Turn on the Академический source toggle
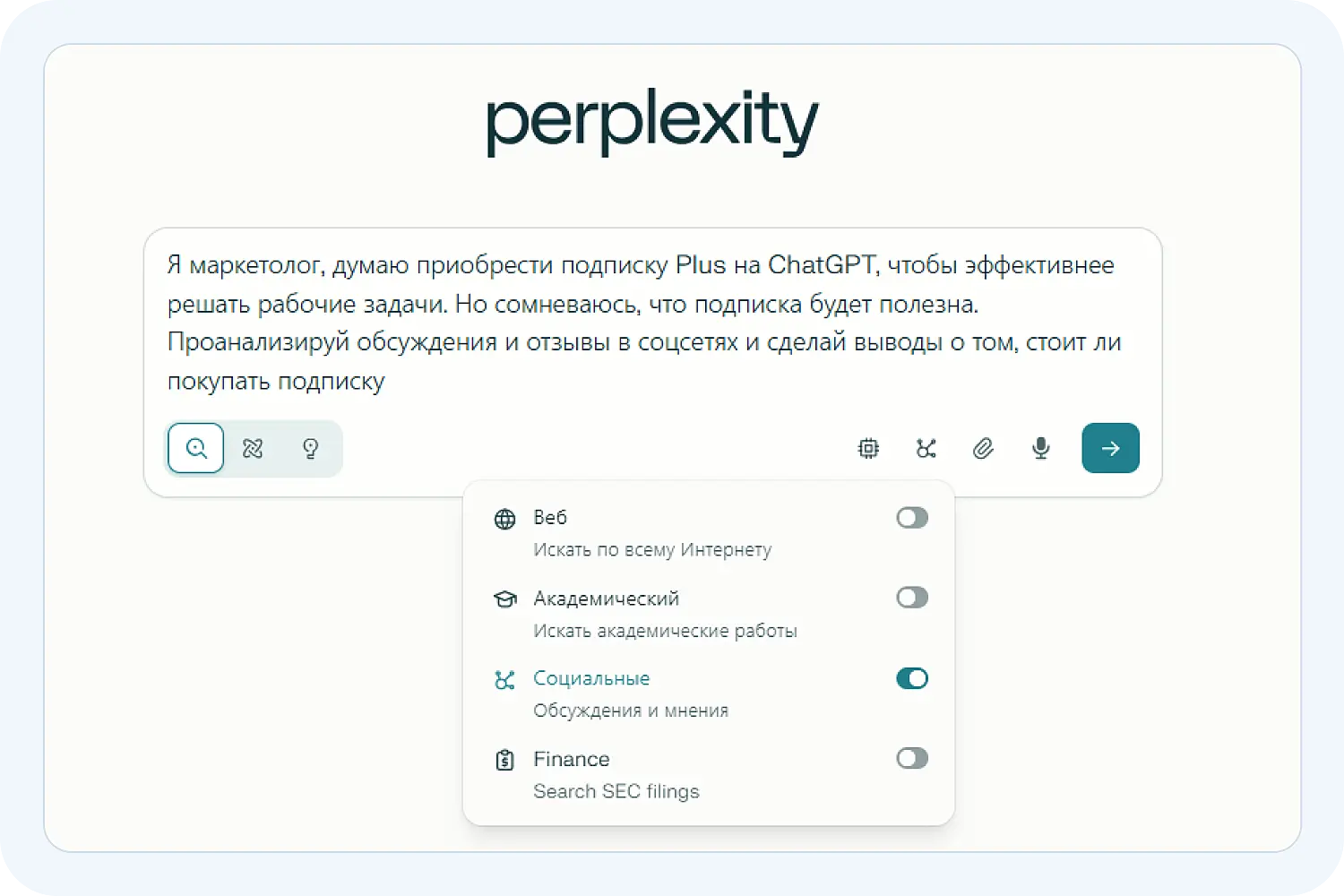 tap(911, 597)
